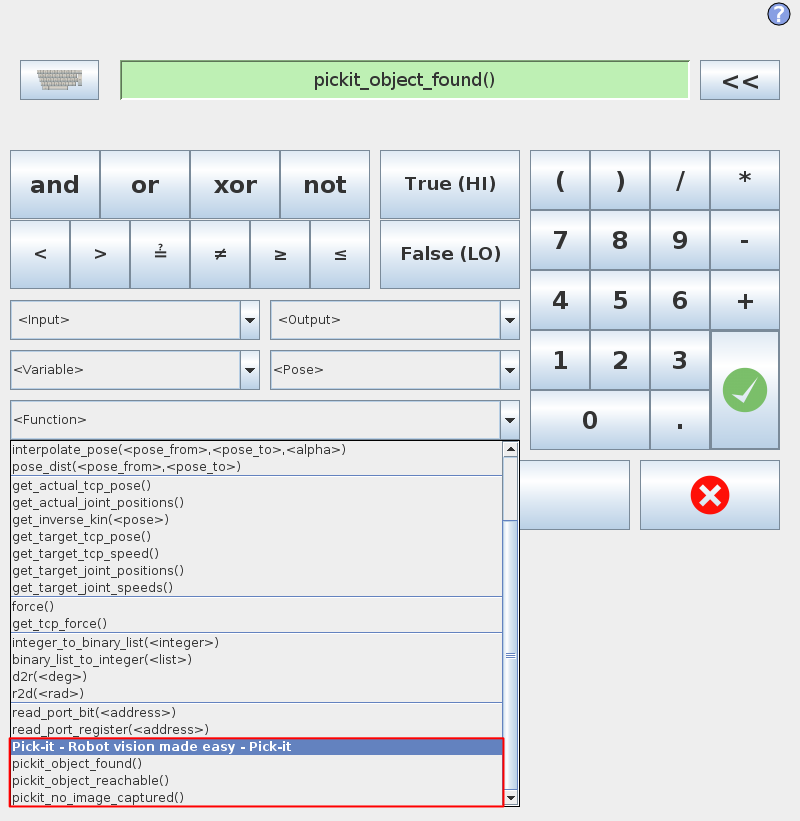Tap keypad digit 5
Image resolution: width=800 pixels, height=821 pixels.
tap(620, 300)
